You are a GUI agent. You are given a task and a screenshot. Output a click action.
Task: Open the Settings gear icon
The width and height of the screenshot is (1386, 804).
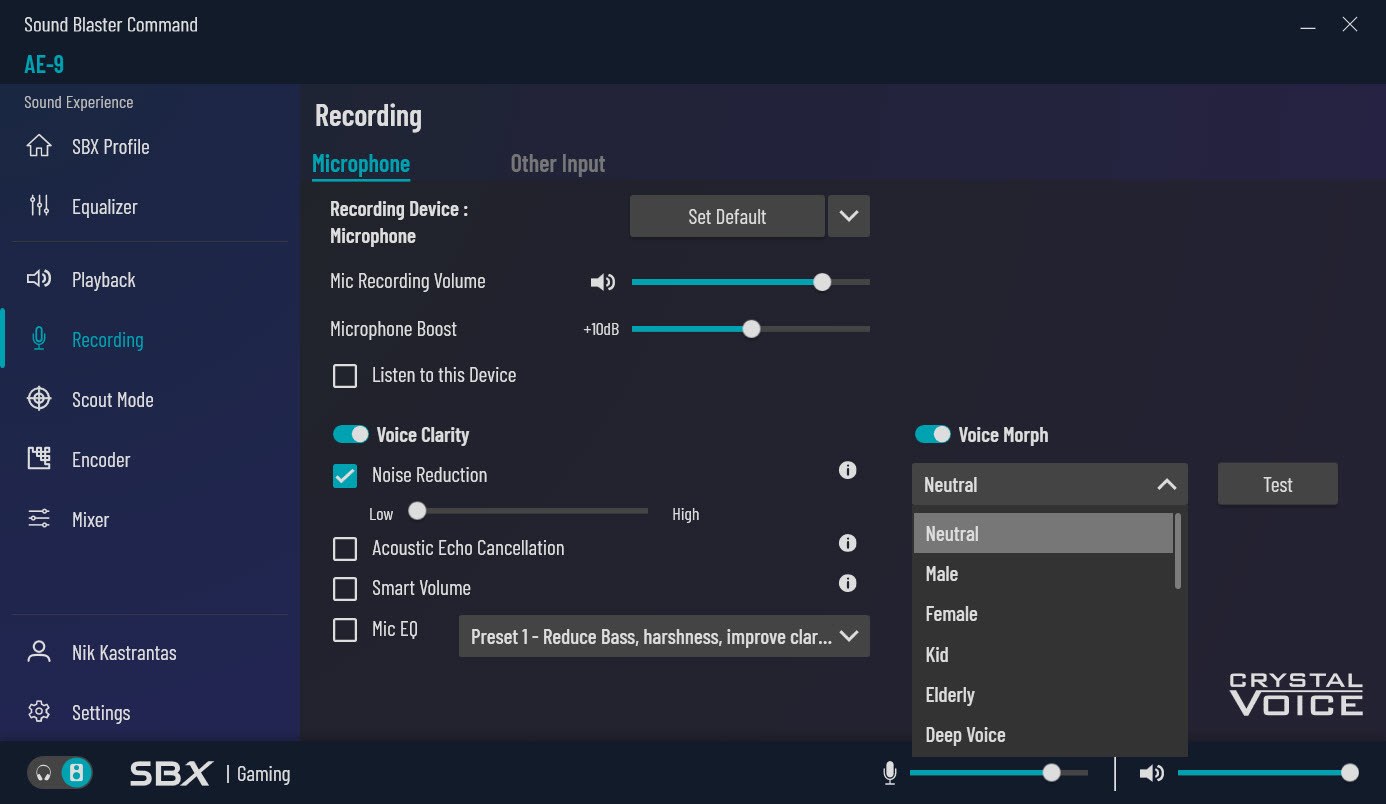coord(39,712)
